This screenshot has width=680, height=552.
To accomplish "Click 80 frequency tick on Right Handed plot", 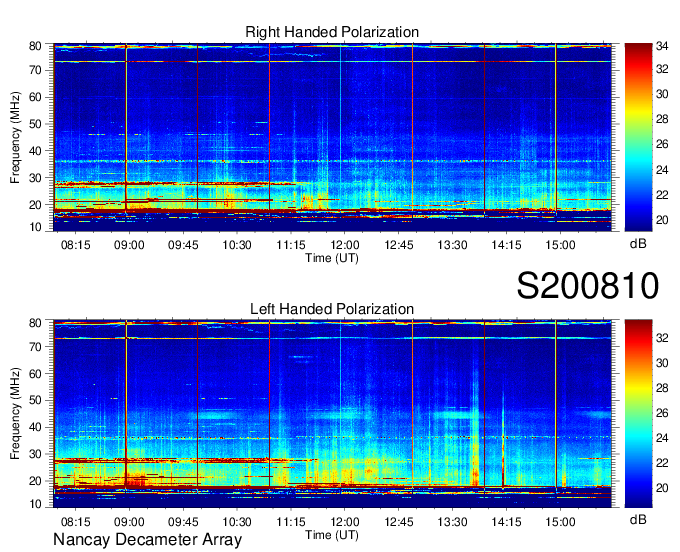I will click(x=35, y=46).
